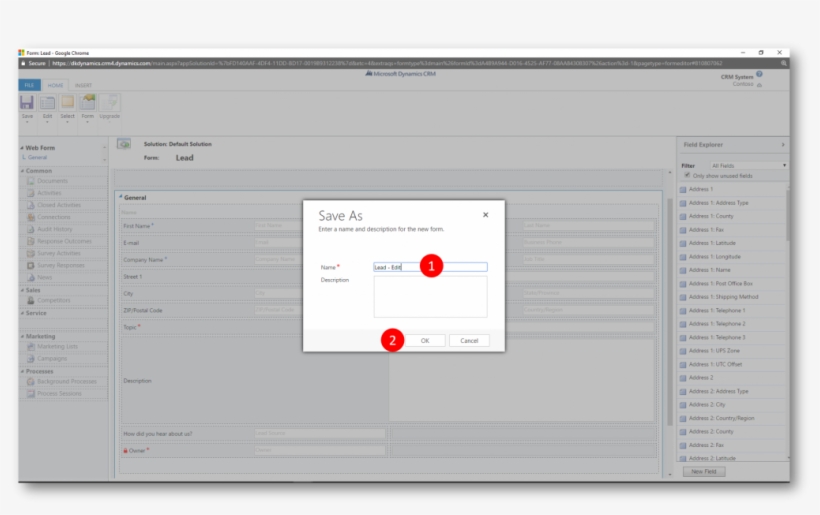Click the form canvas vertical scrollbar
Screen dimensions: 820x515
click(670, 311)
